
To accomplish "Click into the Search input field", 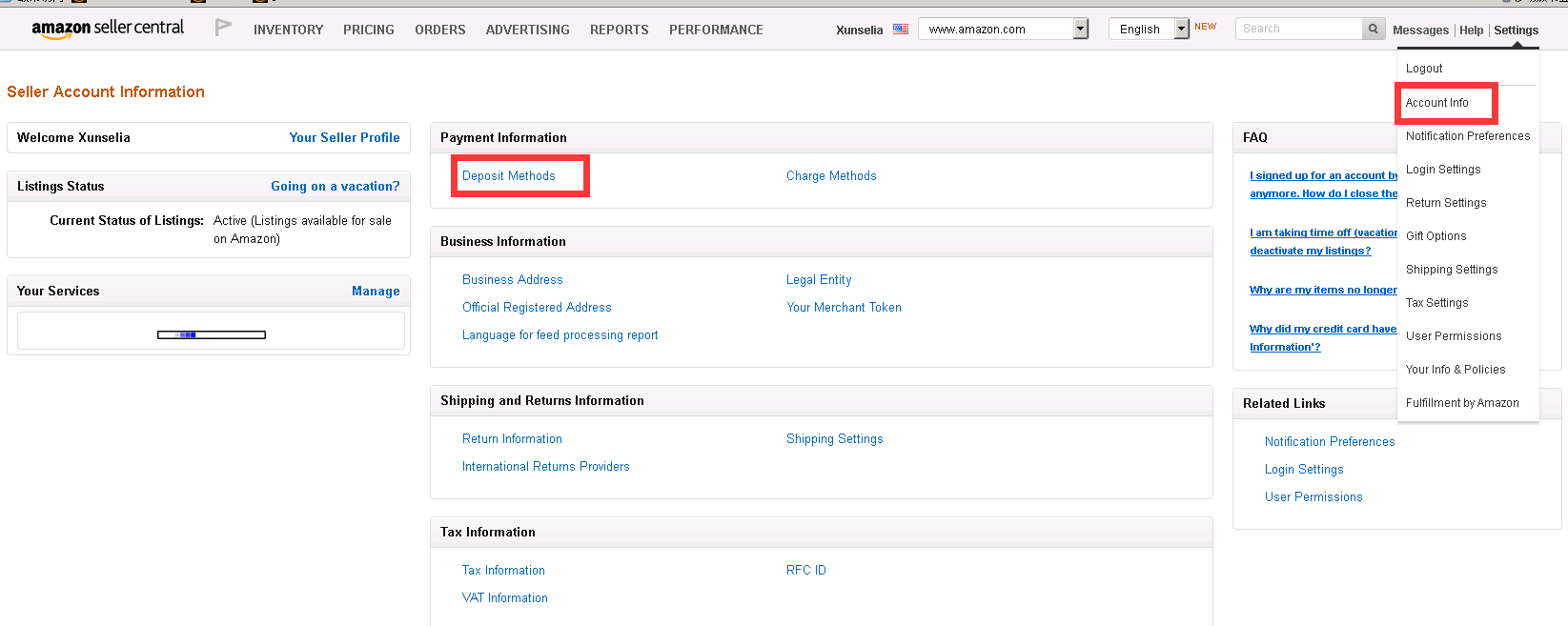I will tap(1297, 29).
